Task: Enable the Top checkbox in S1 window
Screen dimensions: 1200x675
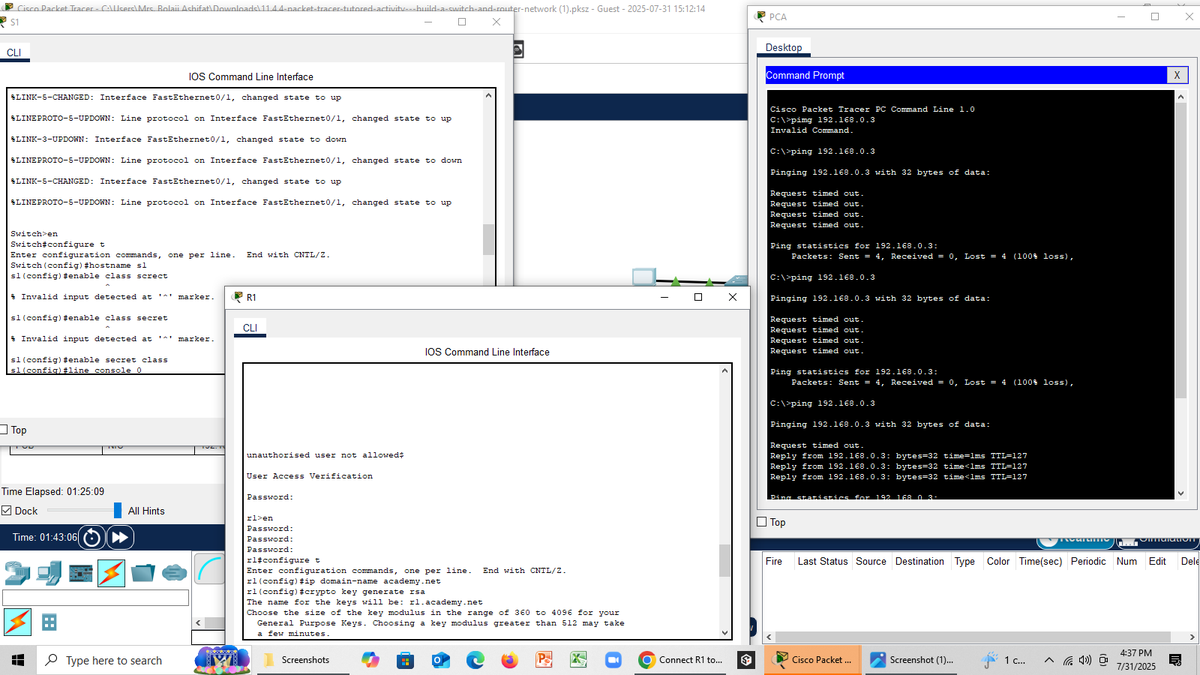Action: 5,430
